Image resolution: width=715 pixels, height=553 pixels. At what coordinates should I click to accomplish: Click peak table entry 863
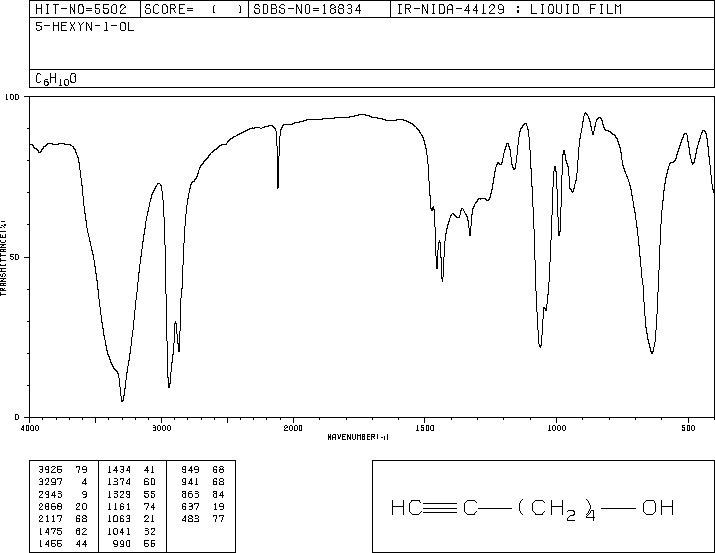coord(190,494)
